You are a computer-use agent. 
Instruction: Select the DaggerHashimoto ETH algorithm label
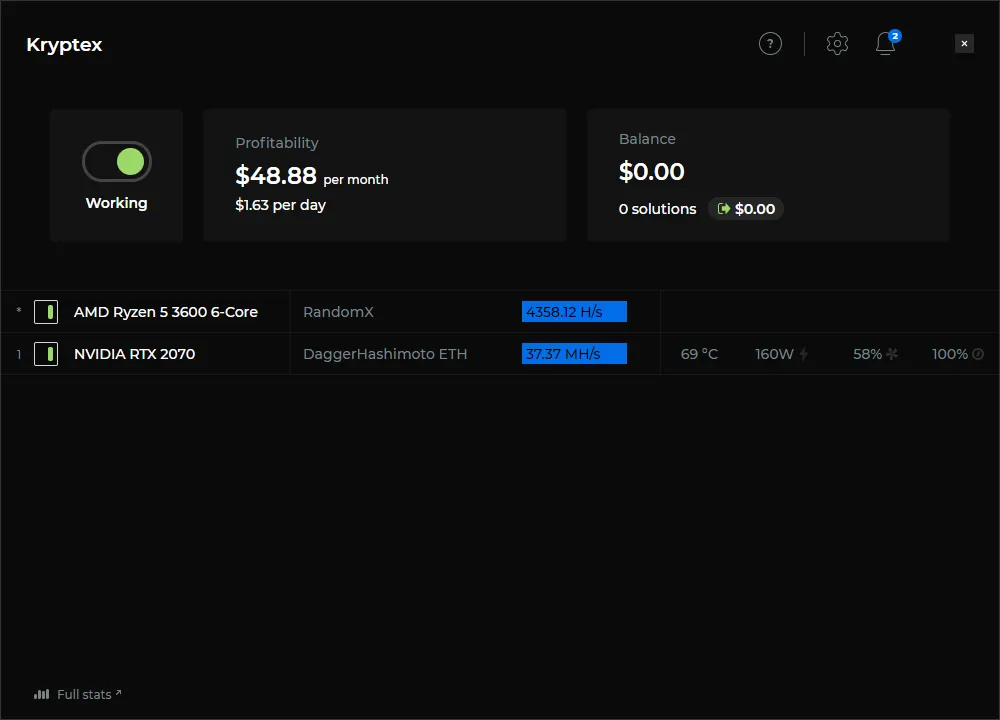click(384, 353)
